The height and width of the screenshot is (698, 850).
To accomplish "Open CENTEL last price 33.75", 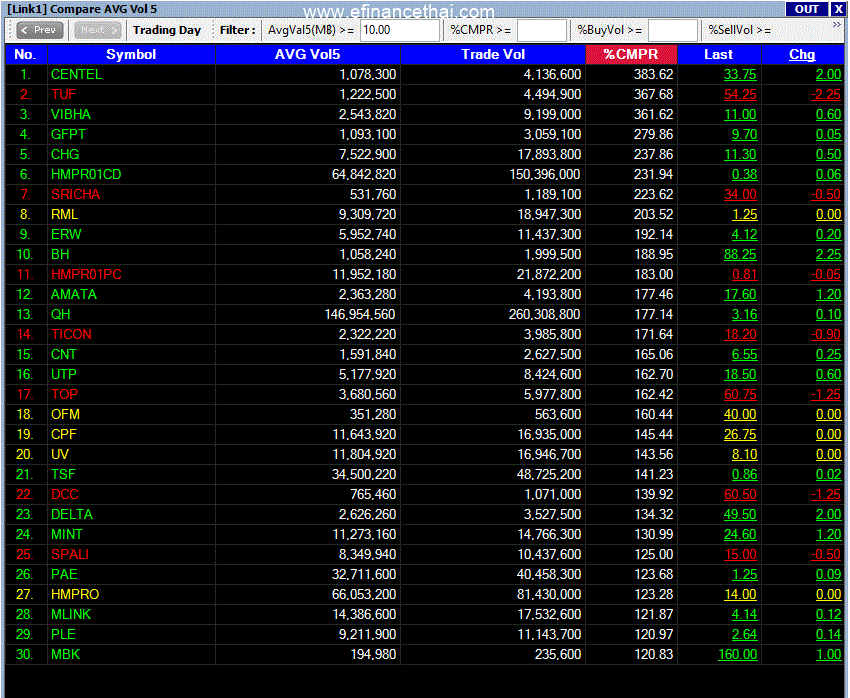I will 740,74.
